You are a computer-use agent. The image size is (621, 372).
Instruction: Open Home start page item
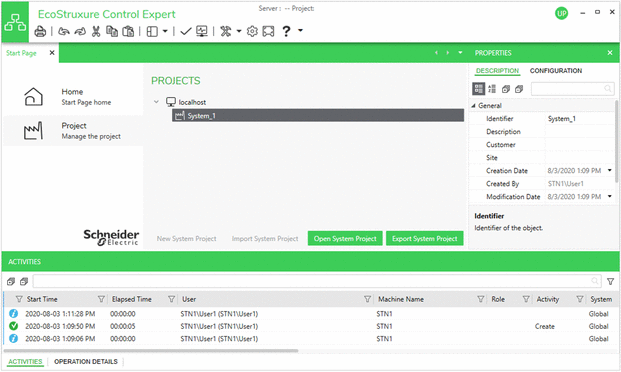[73, 97]
